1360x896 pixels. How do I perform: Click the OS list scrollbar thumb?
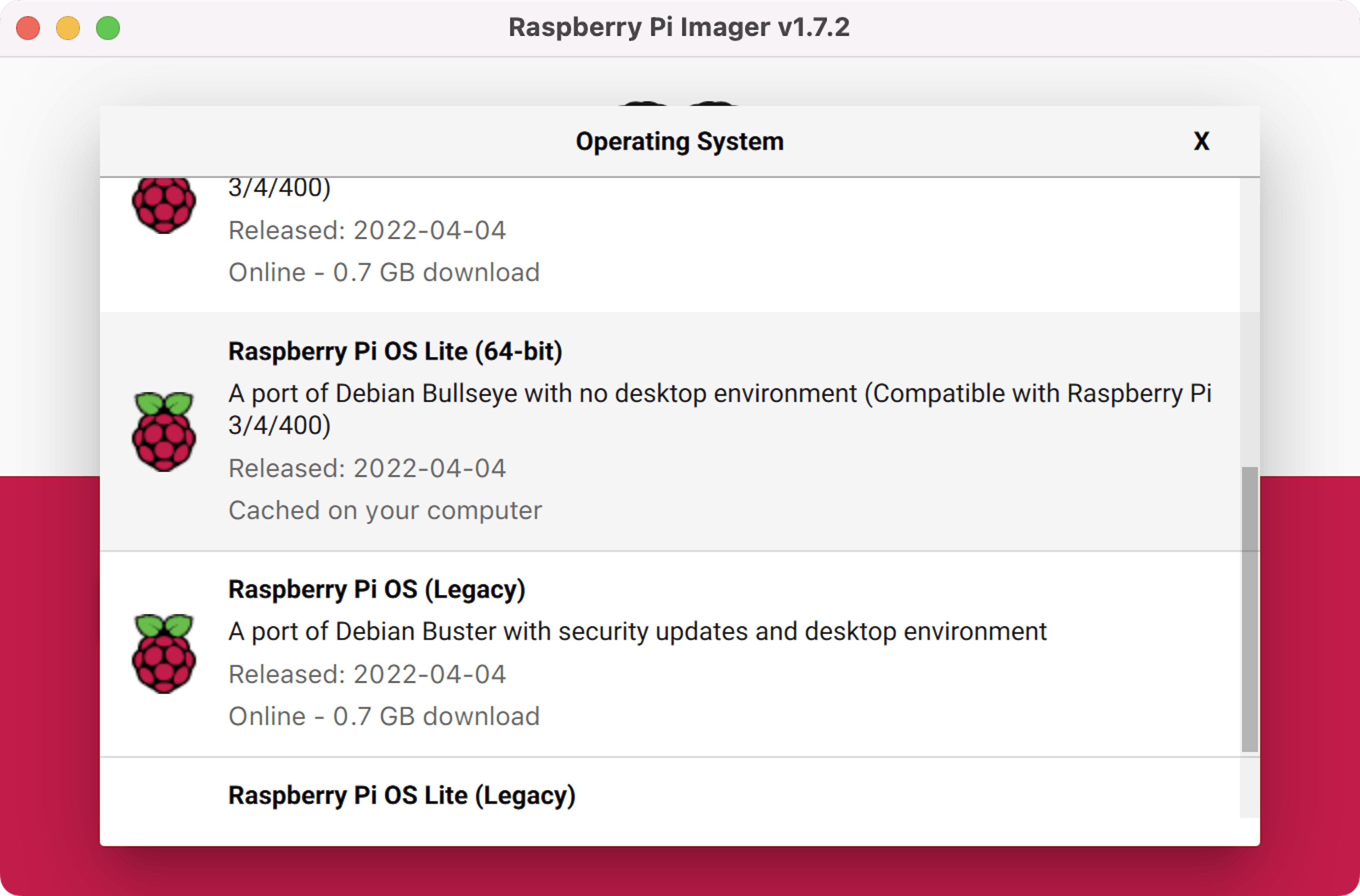(x=1250, y=609)
